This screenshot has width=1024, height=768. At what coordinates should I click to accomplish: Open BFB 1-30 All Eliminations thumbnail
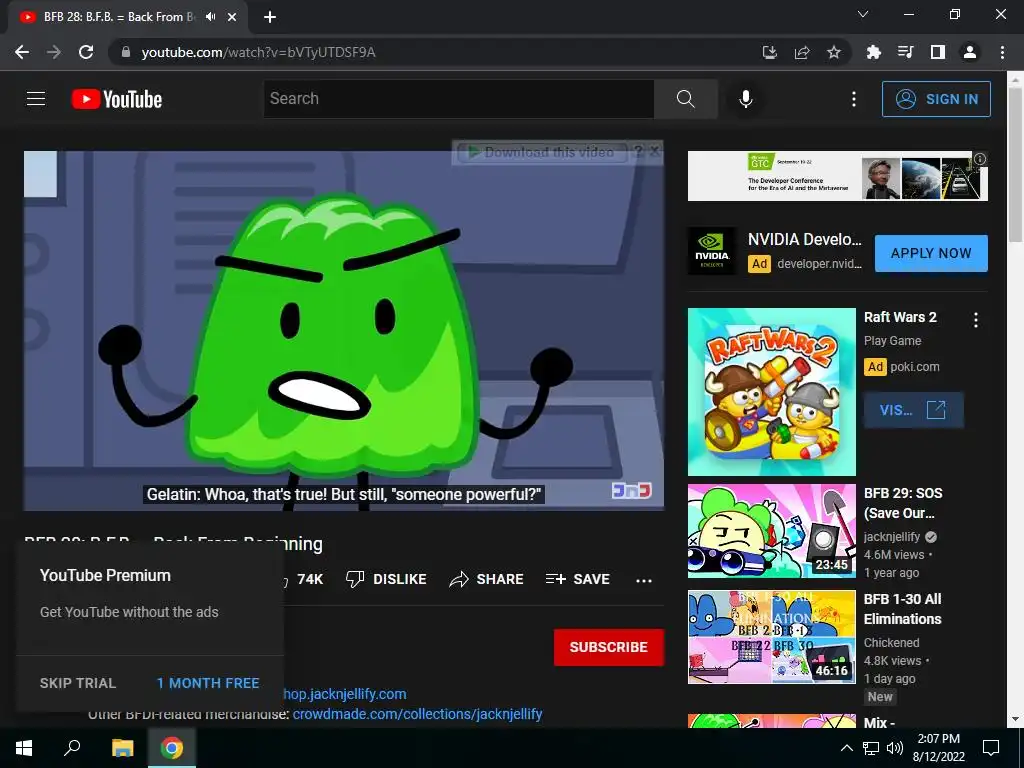(x=771, y=637)
